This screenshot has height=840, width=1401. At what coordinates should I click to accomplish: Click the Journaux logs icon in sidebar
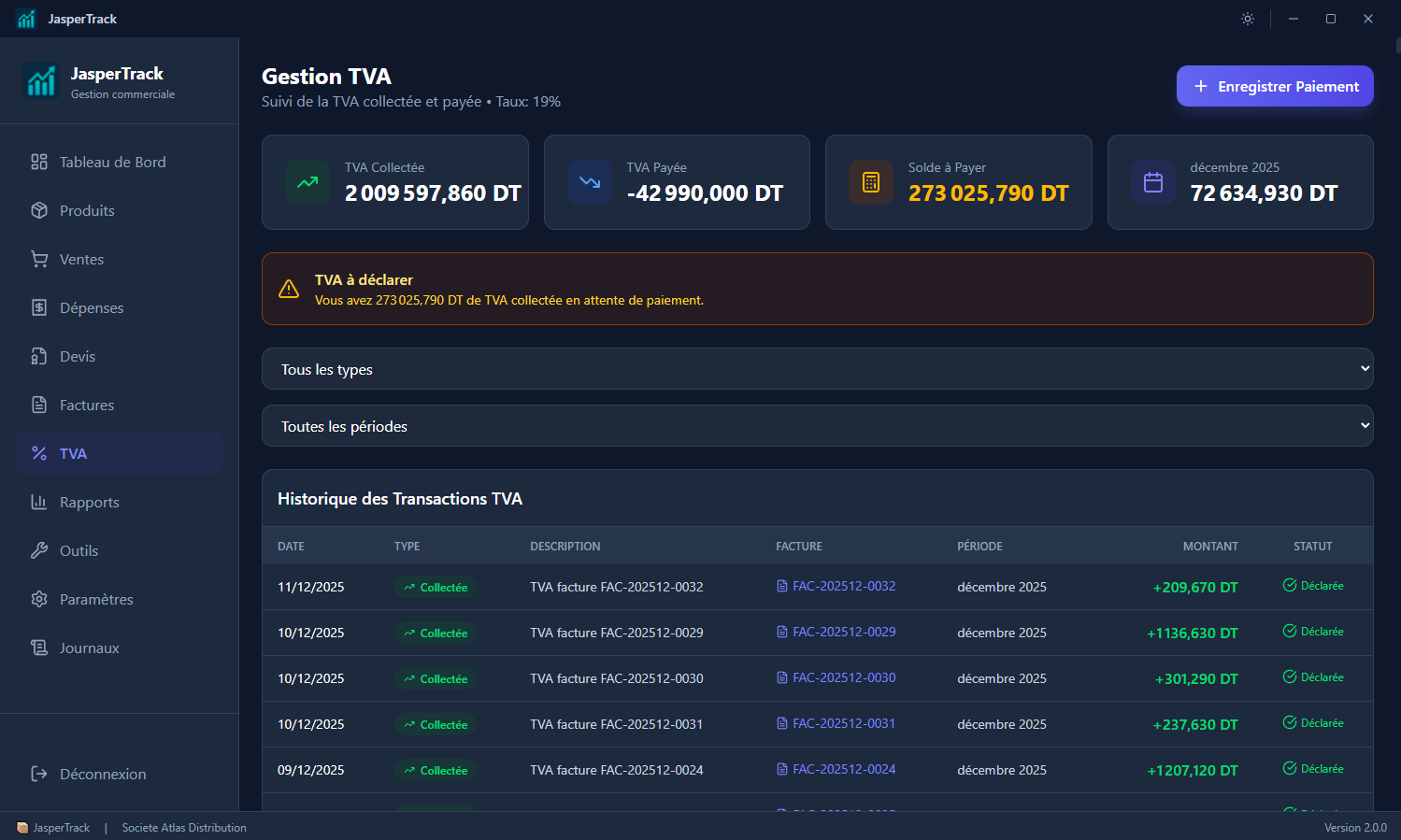[x=39, y=648]
